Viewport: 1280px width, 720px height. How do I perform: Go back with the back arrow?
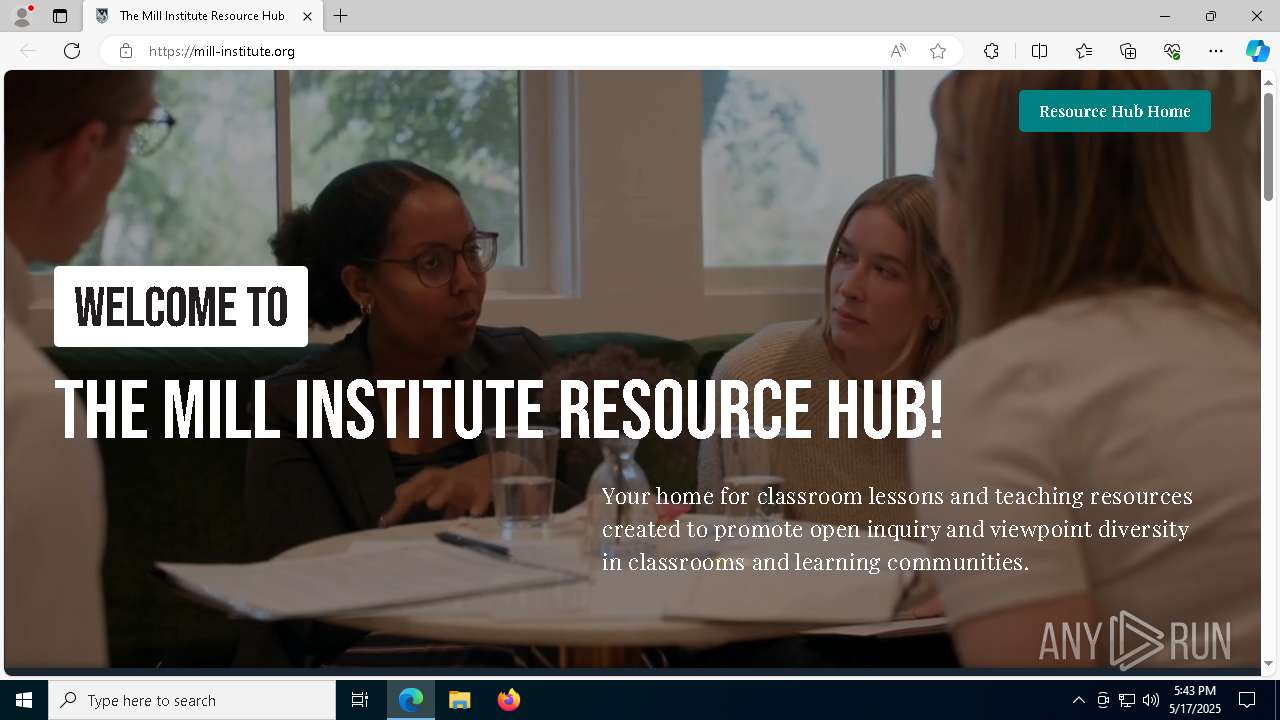click(28, 51)
